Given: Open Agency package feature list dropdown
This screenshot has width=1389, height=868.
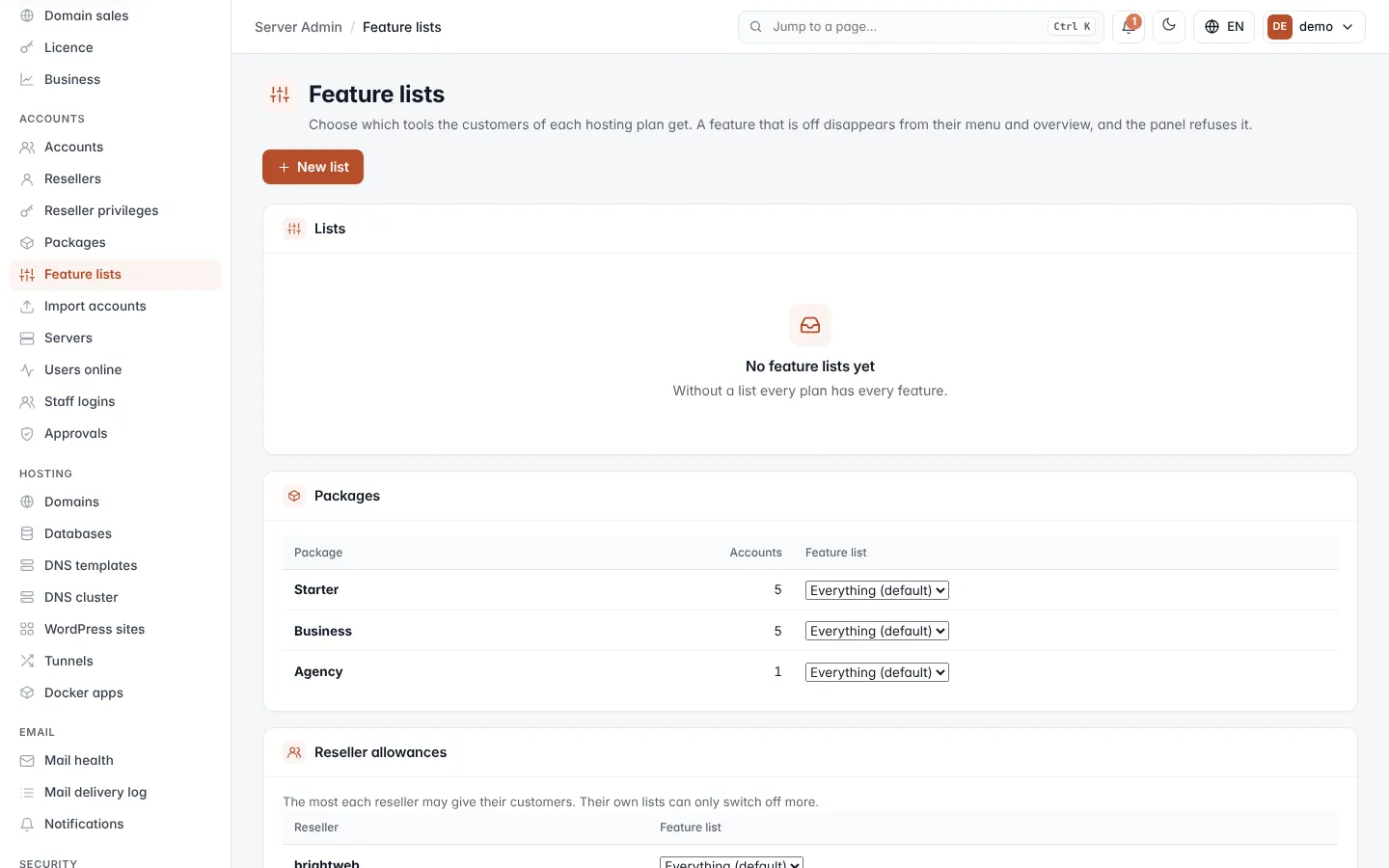Looking at the screenshot, I should tap(877, 672).
